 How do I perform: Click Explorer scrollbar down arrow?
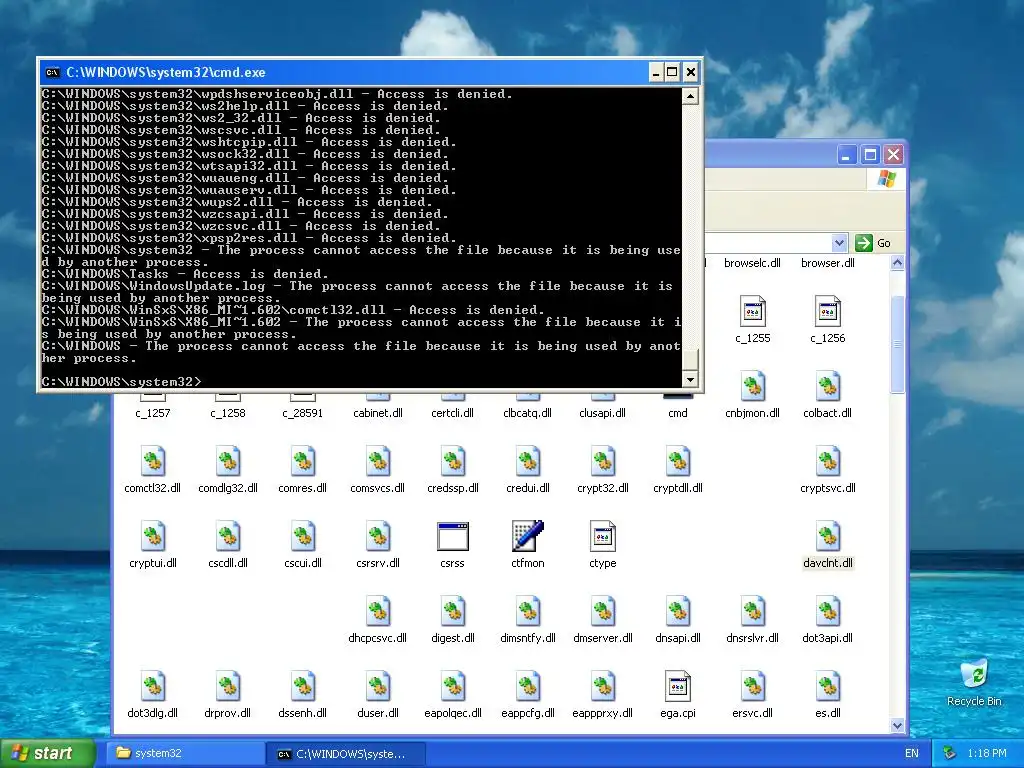click(897, 725)
